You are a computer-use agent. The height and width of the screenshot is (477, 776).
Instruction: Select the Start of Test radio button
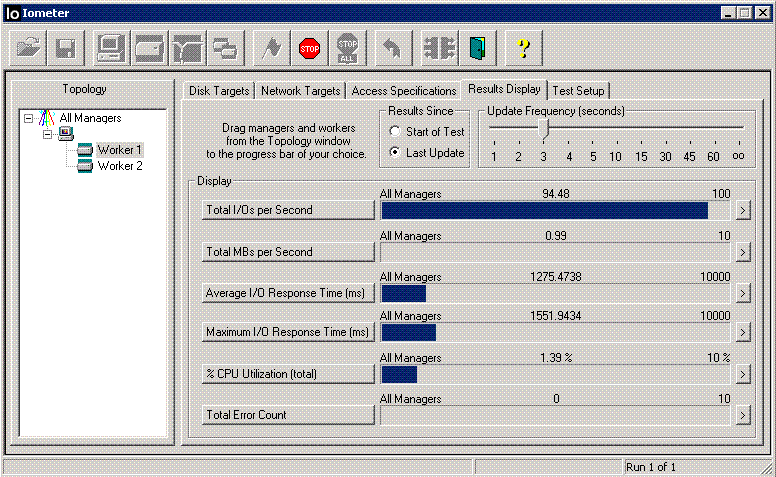(x=396, y=132)
